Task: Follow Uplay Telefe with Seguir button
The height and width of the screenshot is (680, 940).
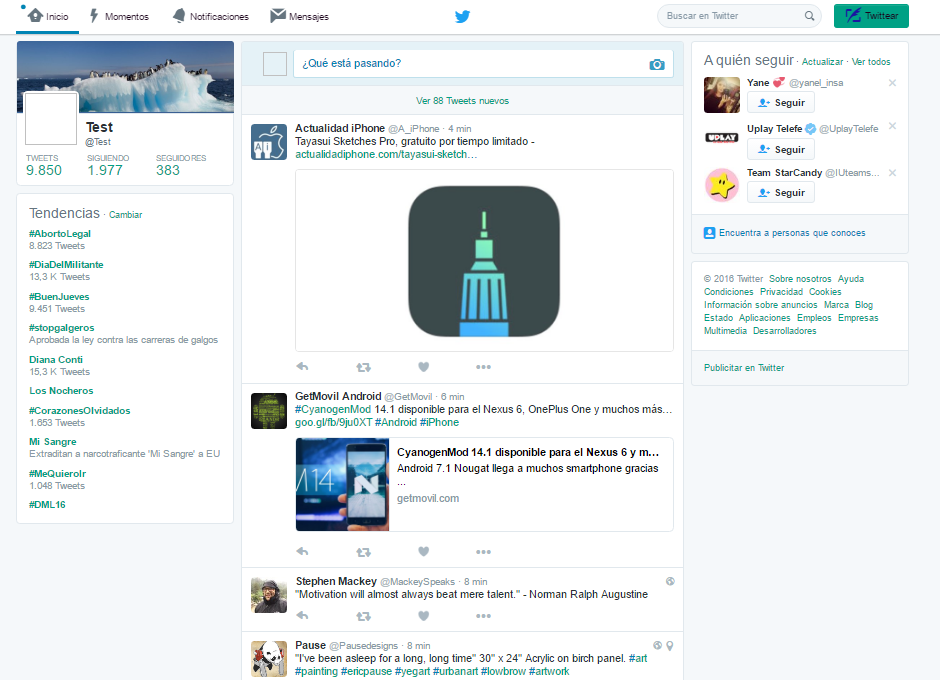Action: 781,149
